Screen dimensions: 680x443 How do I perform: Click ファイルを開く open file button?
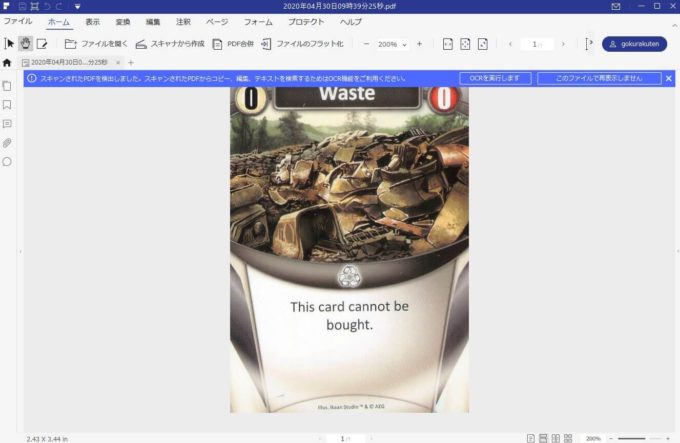pos(96,44)
